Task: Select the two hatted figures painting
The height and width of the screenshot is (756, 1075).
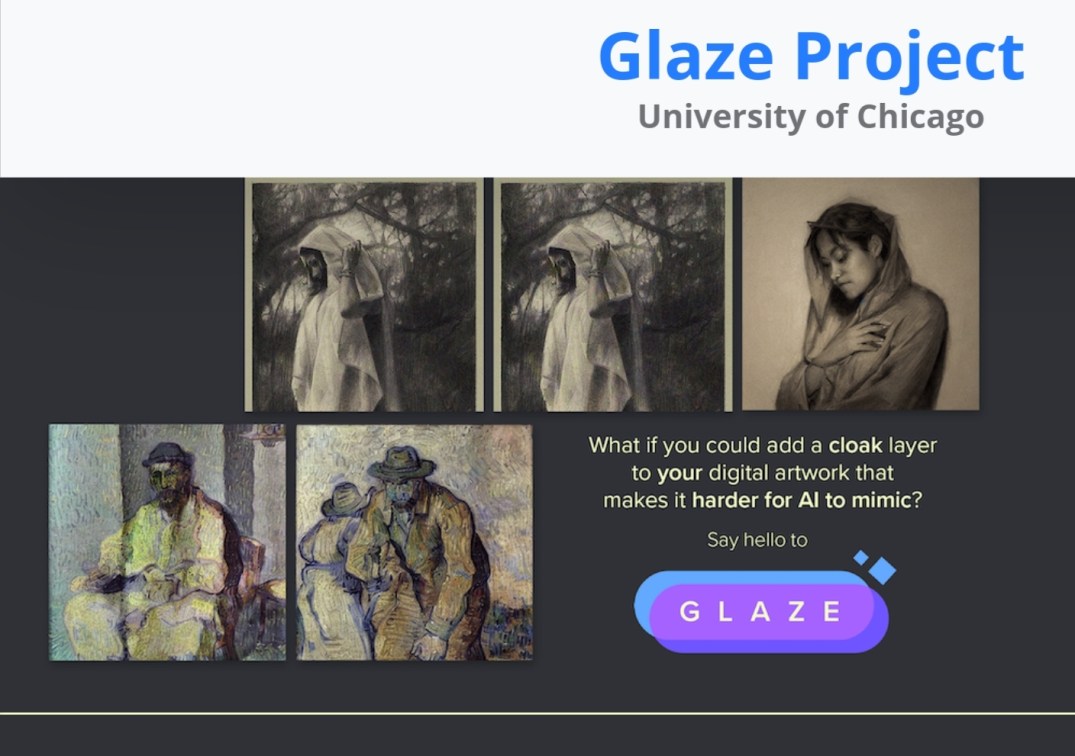Action: 414,542
